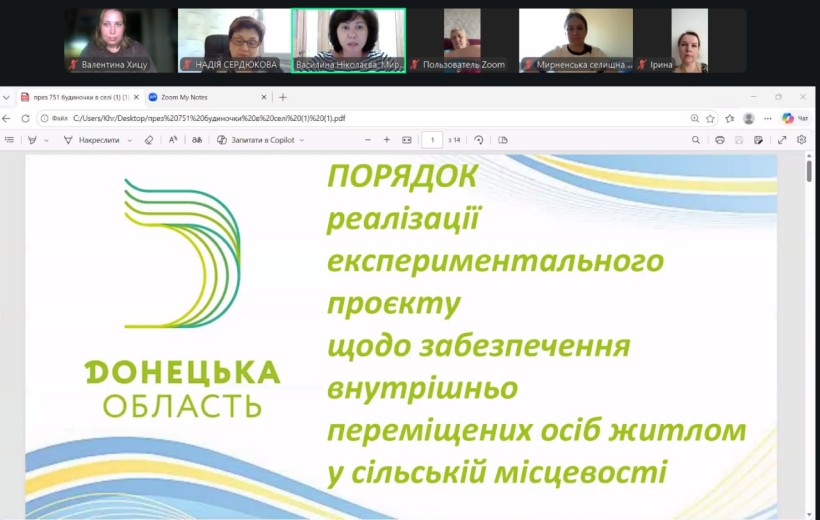820x520 pixels.
Task: Click the ПОРЯДОК heading on the slide
Action: pyautogui.click(x=402, y=176)
